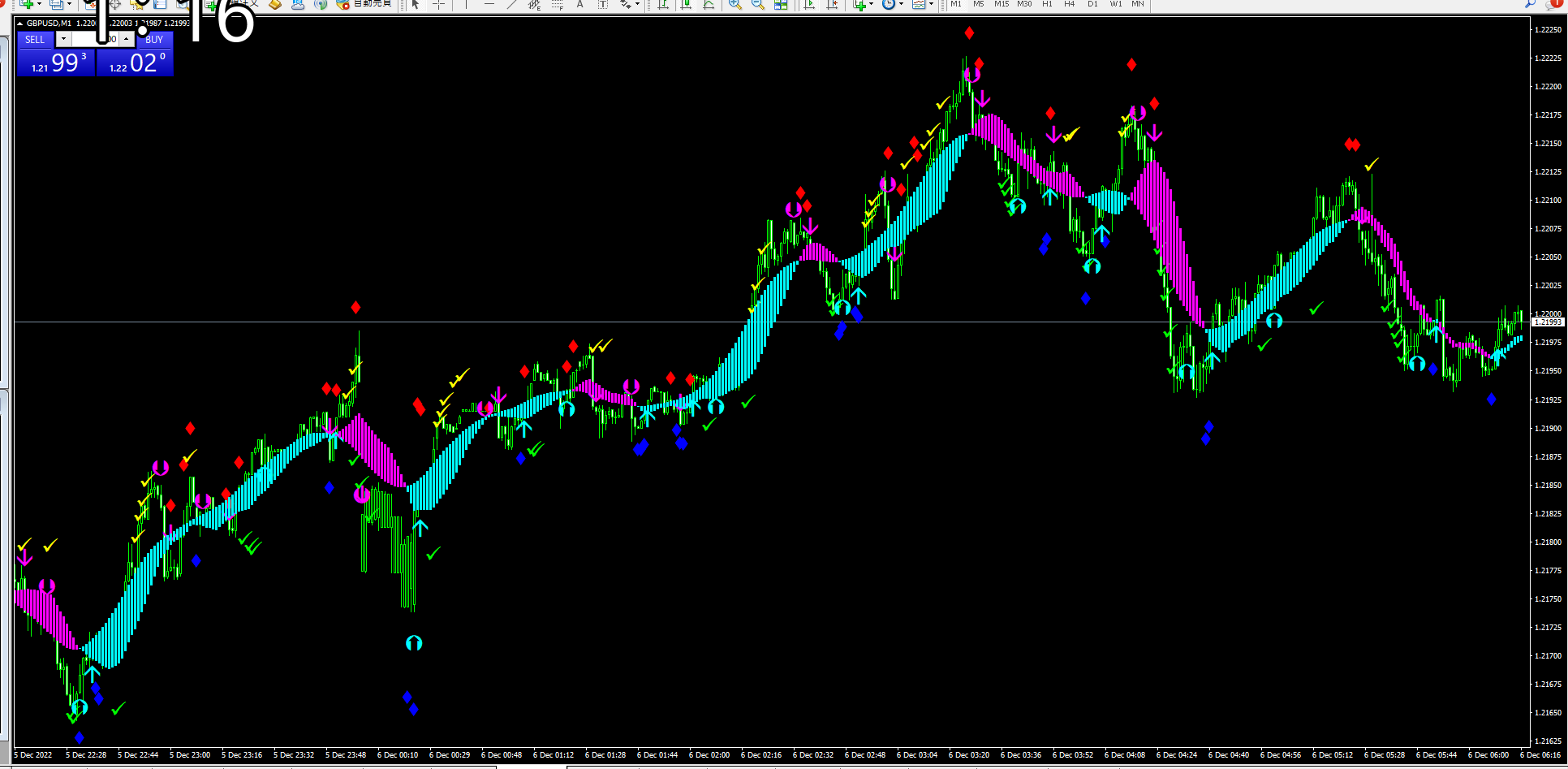Toggle the 自動売買 AutoTrading button
The width and height of the screenshot is (1568, 769).
tap(364, 4)
